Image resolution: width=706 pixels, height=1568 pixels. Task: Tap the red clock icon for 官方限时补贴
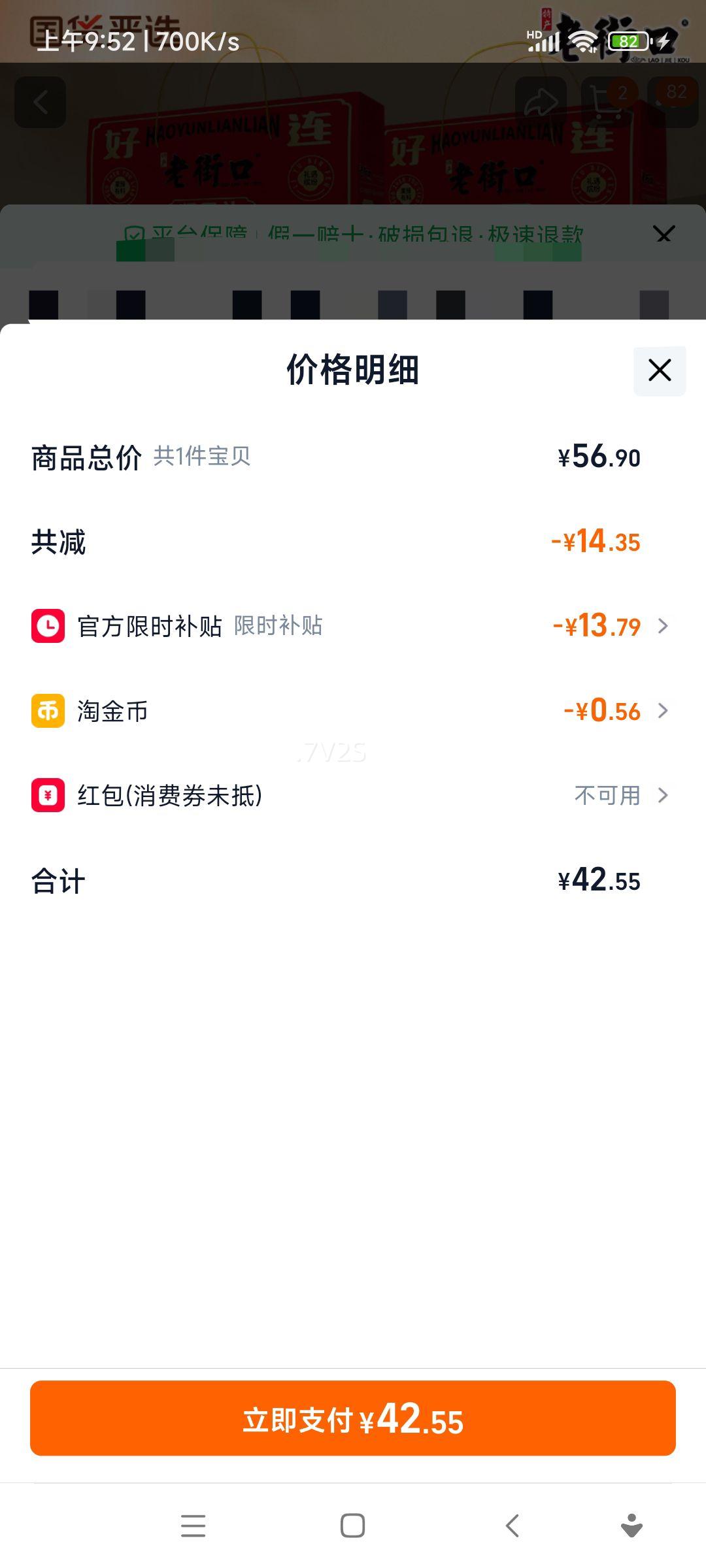(48, 626)
